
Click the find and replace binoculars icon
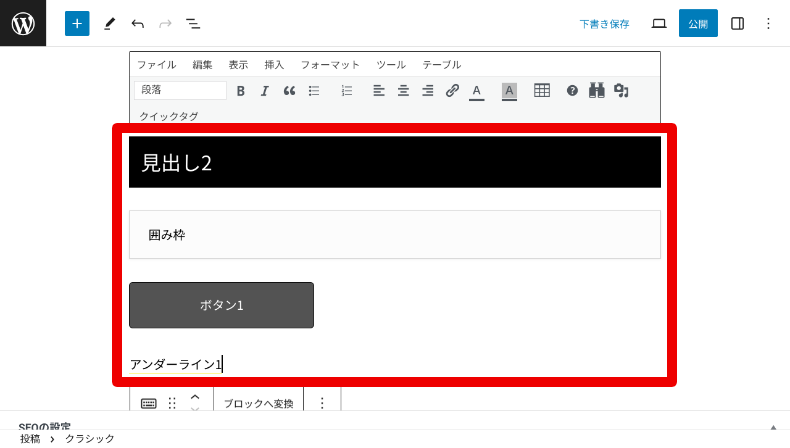click(597, 91)
